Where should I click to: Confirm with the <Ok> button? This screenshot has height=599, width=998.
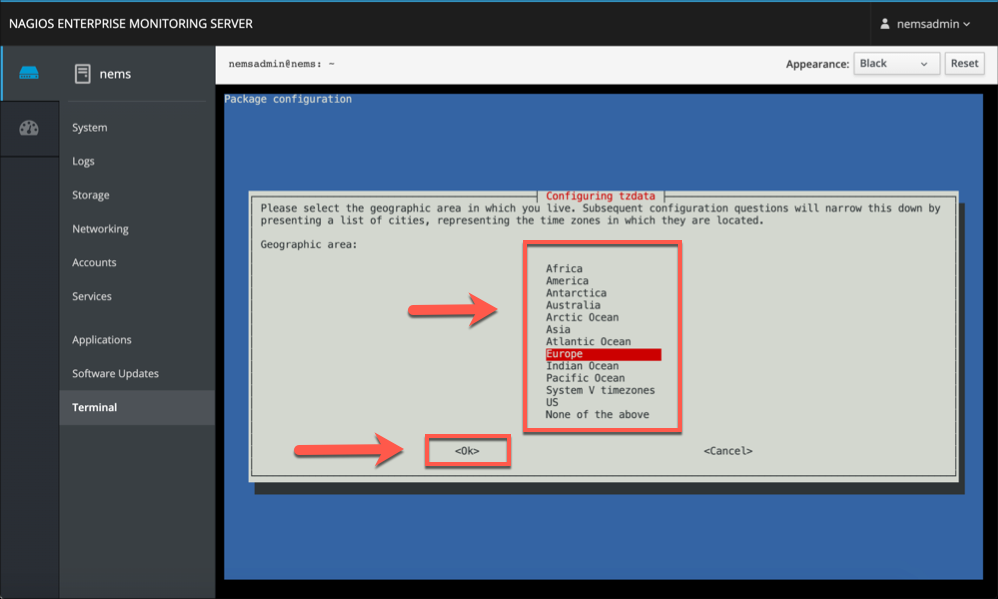coord(467,451)
